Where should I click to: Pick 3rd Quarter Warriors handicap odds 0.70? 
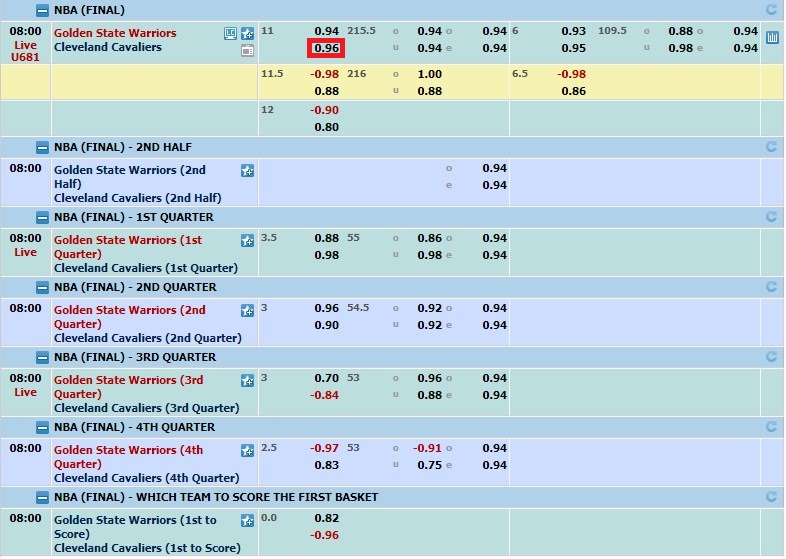[x=326, y=378]
